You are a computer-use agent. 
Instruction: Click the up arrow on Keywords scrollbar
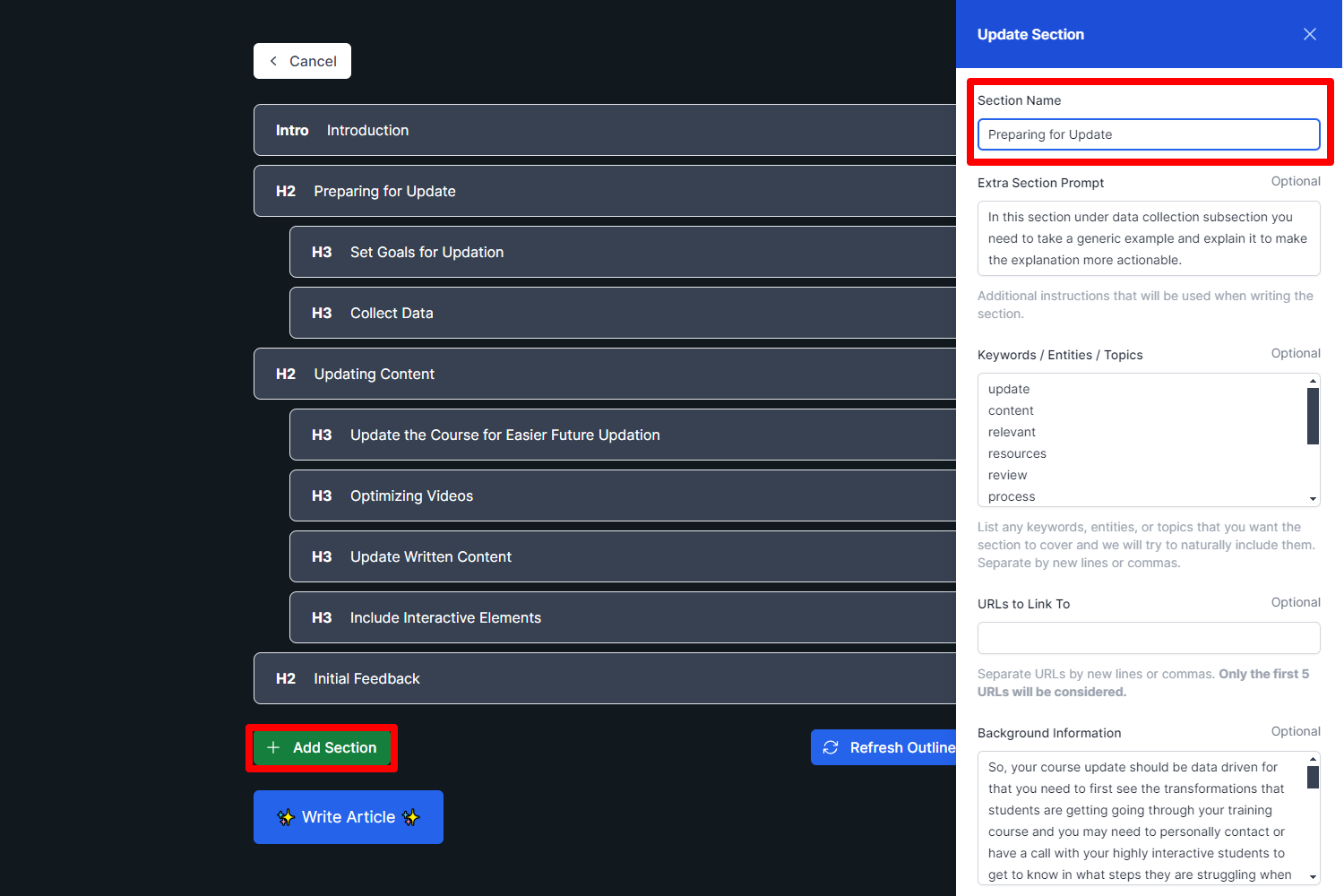[1313, 380]
